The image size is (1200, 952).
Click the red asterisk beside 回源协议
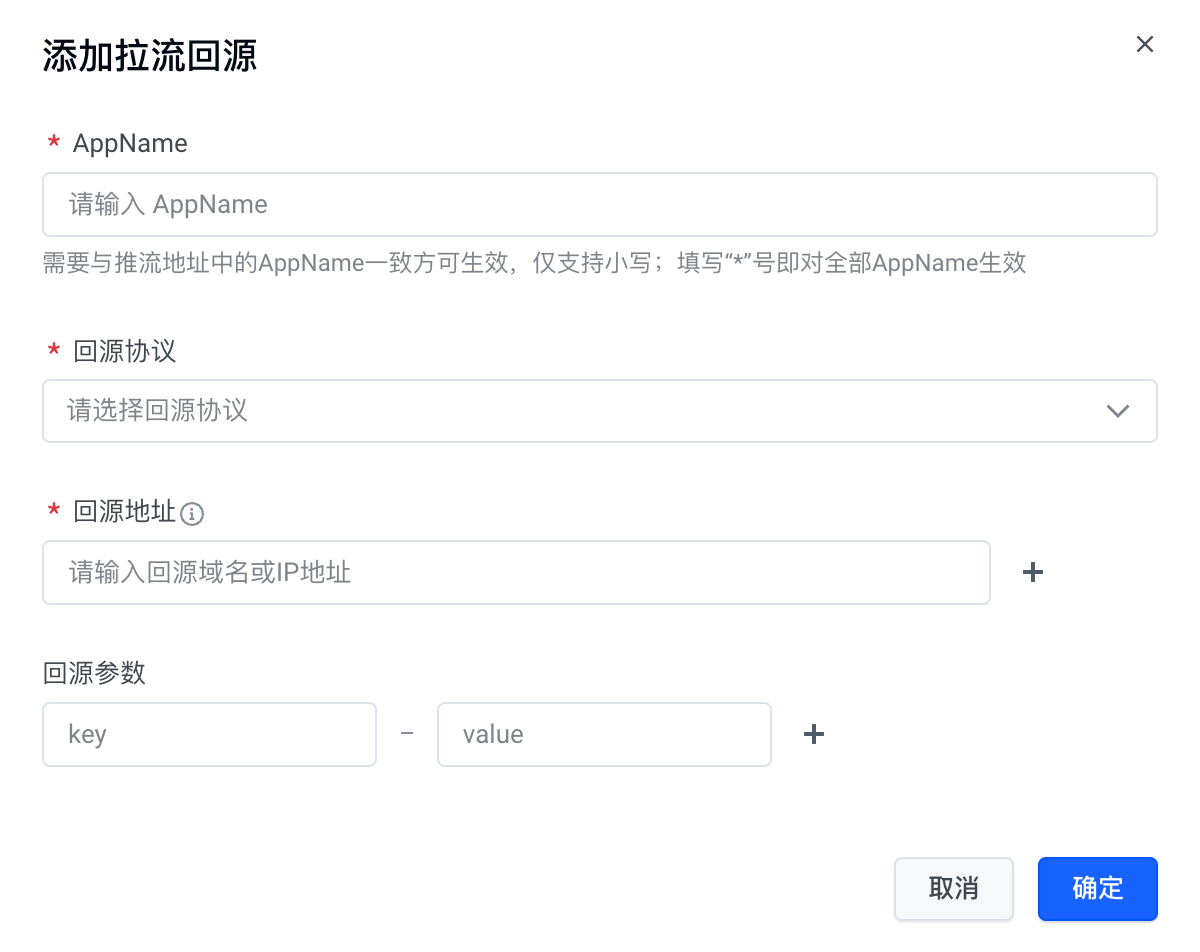[54, 350]
